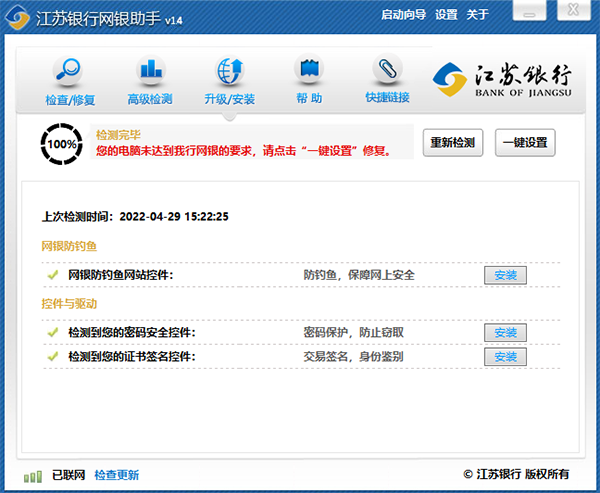Open 设置 in title bar
Image resolution: width=600 pixels, height=493 pixels.
click(x=446, y=15)
